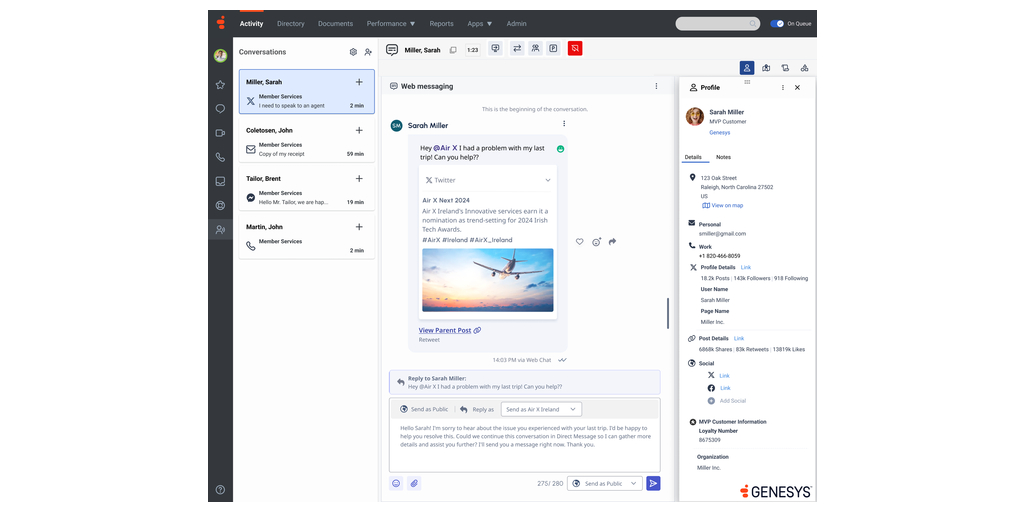Open conversation settings gear icon

point(353,52)
